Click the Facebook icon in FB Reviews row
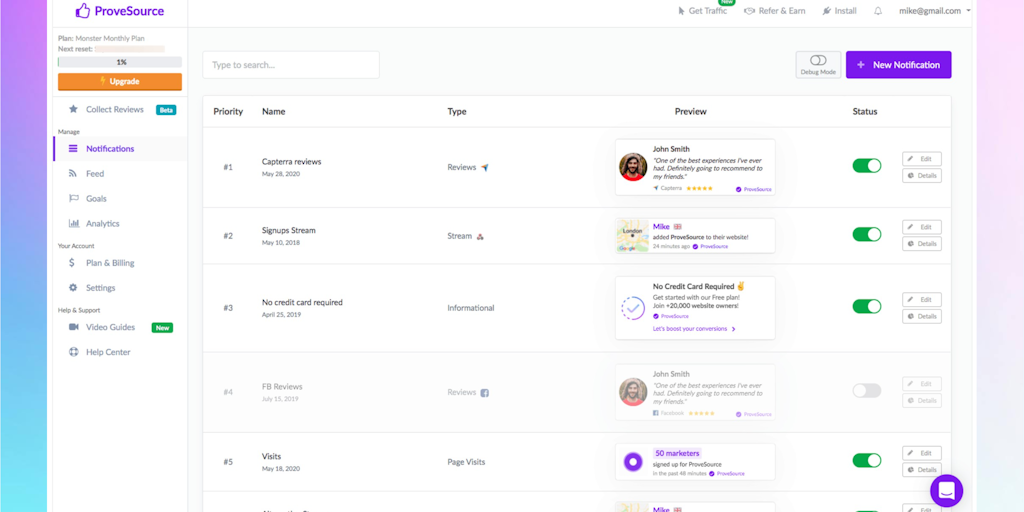 [485, 392]
